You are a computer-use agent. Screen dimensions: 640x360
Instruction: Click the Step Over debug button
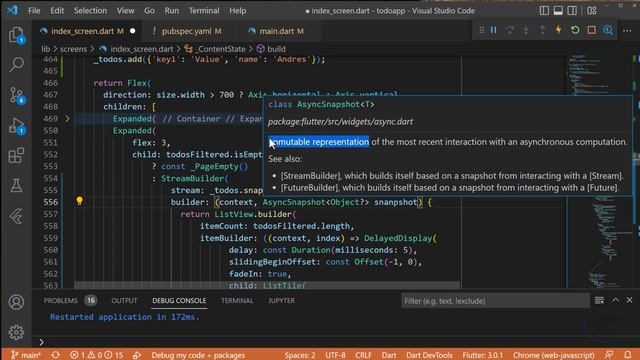510,30
